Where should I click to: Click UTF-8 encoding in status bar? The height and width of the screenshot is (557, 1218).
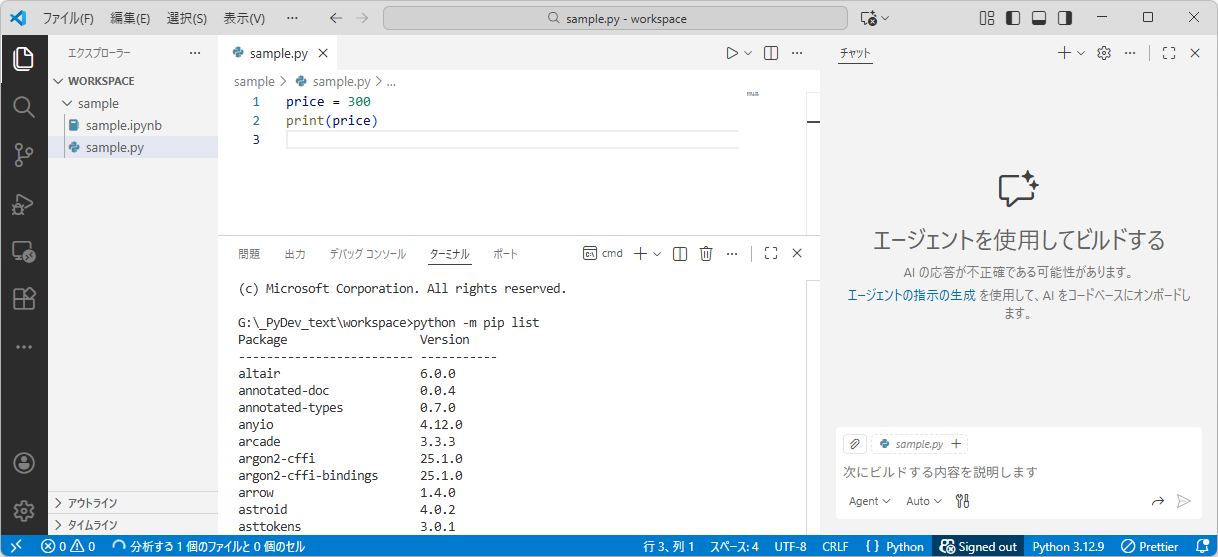(790, 546)
